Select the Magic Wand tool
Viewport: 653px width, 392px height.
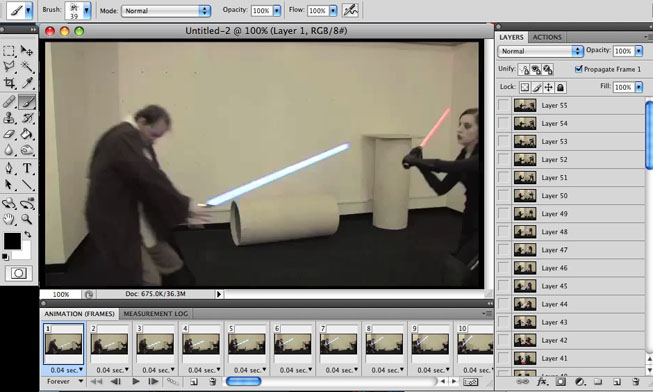click(27, 67)
